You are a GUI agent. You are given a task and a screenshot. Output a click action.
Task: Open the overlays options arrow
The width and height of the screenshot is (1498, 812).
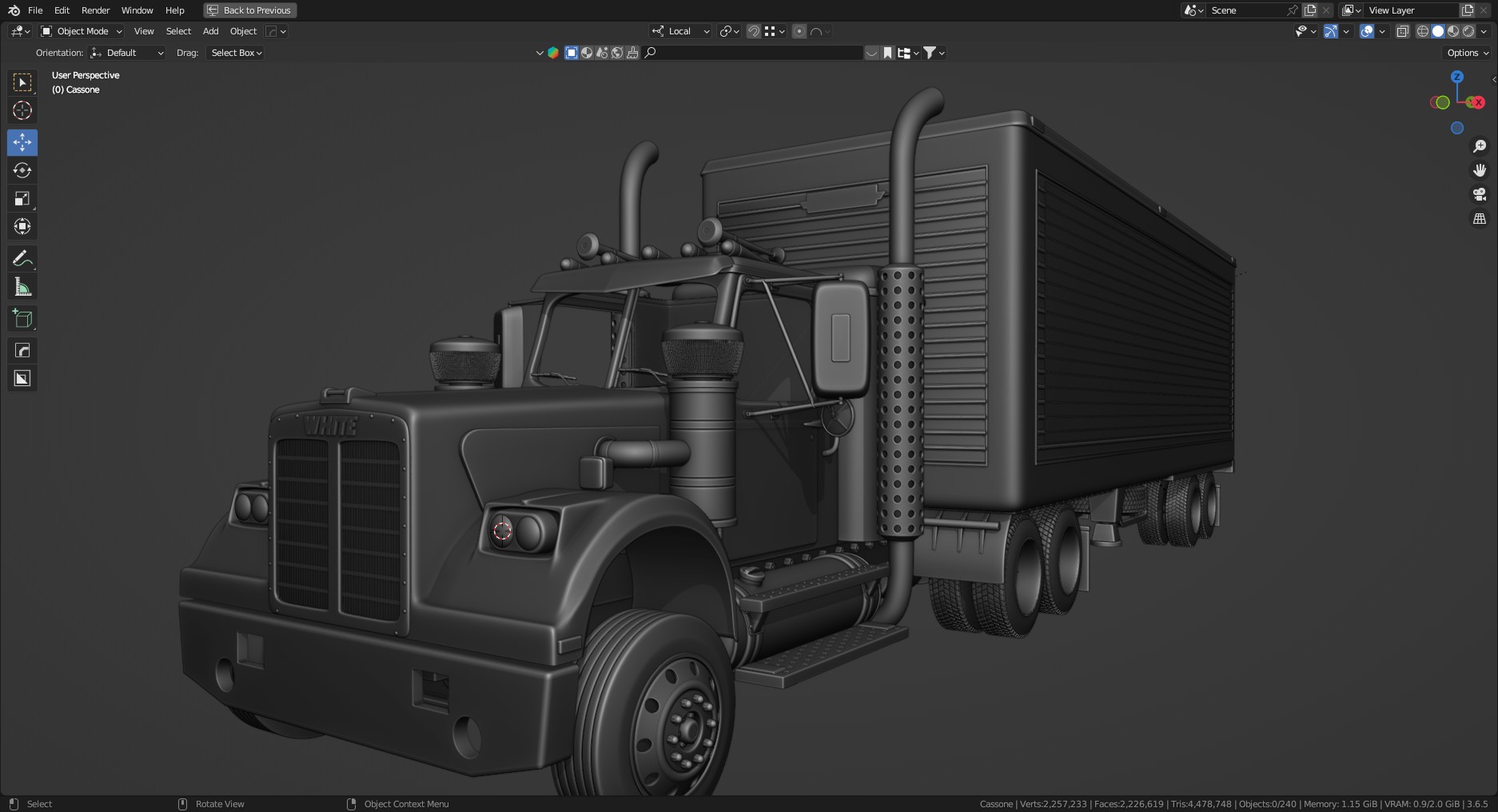click(x=1382, y=31)
